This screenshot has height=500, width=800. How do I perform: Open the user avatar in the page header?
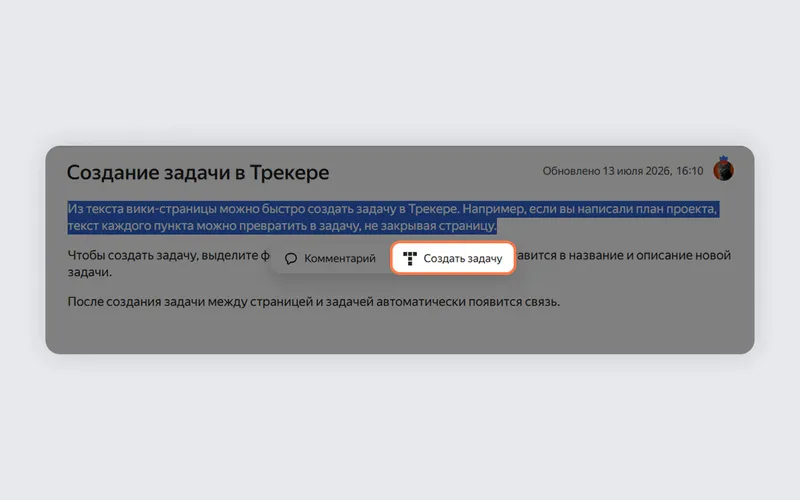[x=723, y=169]
